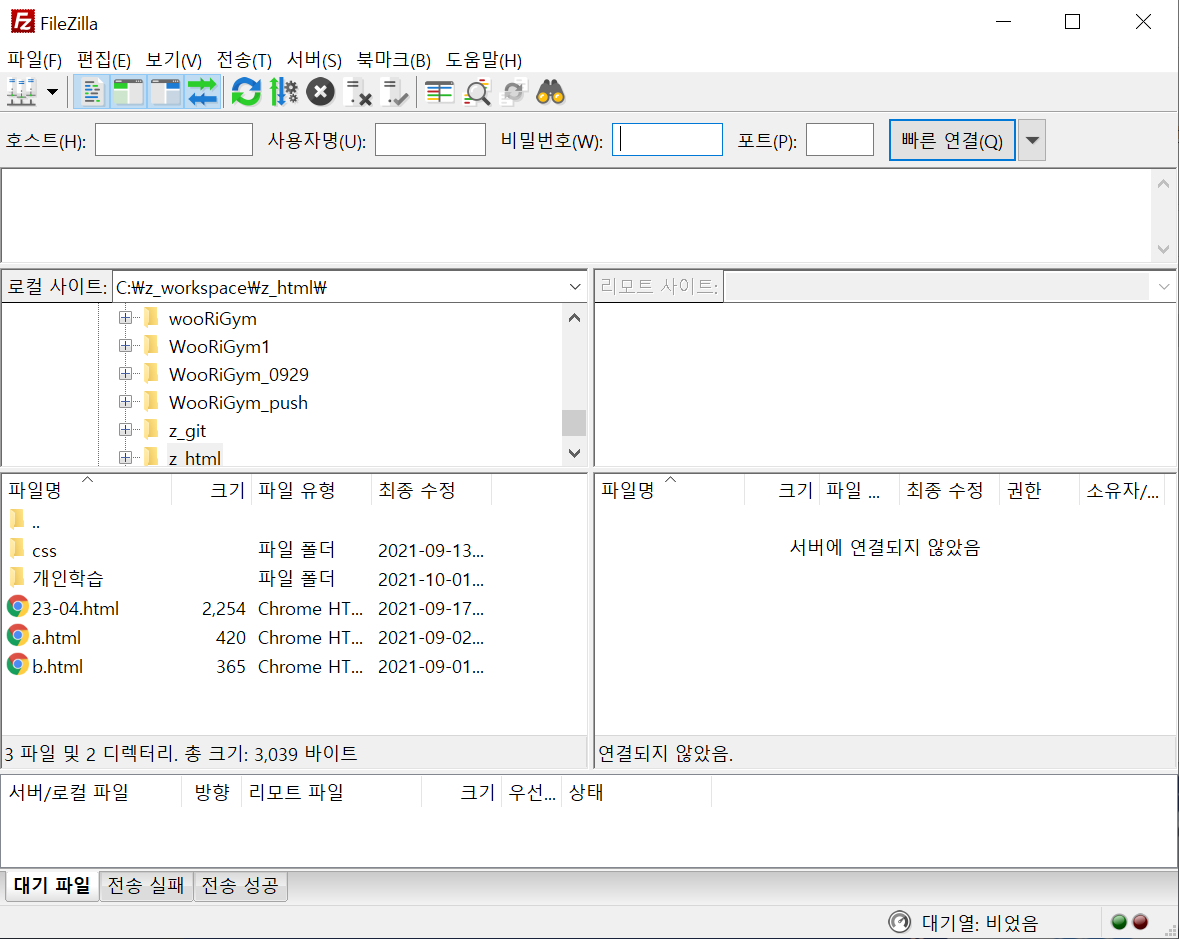Toggle remote directory tree display
This screenshot has height=939, width=1179.
pos(165,92)
